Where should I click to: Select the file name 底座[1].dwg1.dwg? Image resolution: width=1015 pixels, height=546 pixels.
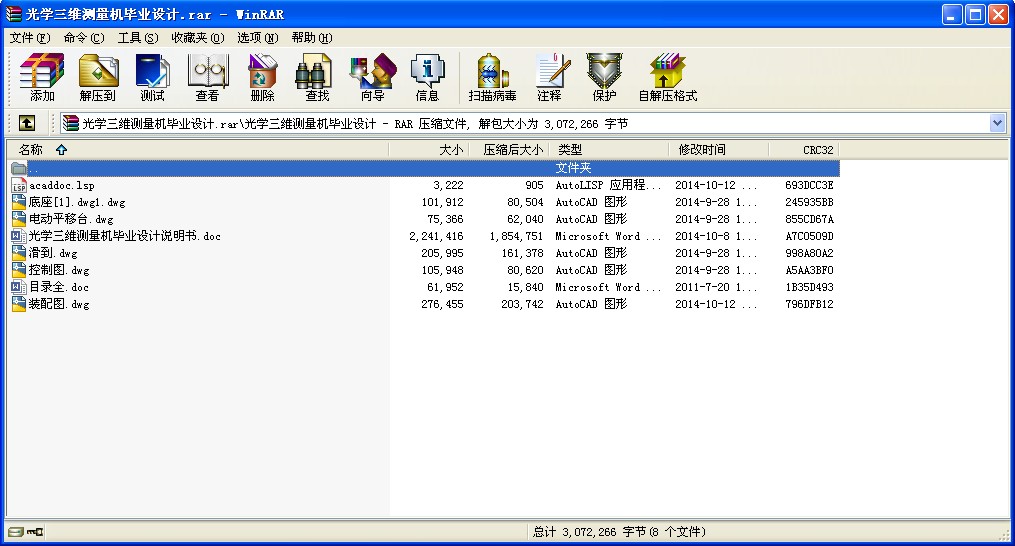tap(77, 202)
